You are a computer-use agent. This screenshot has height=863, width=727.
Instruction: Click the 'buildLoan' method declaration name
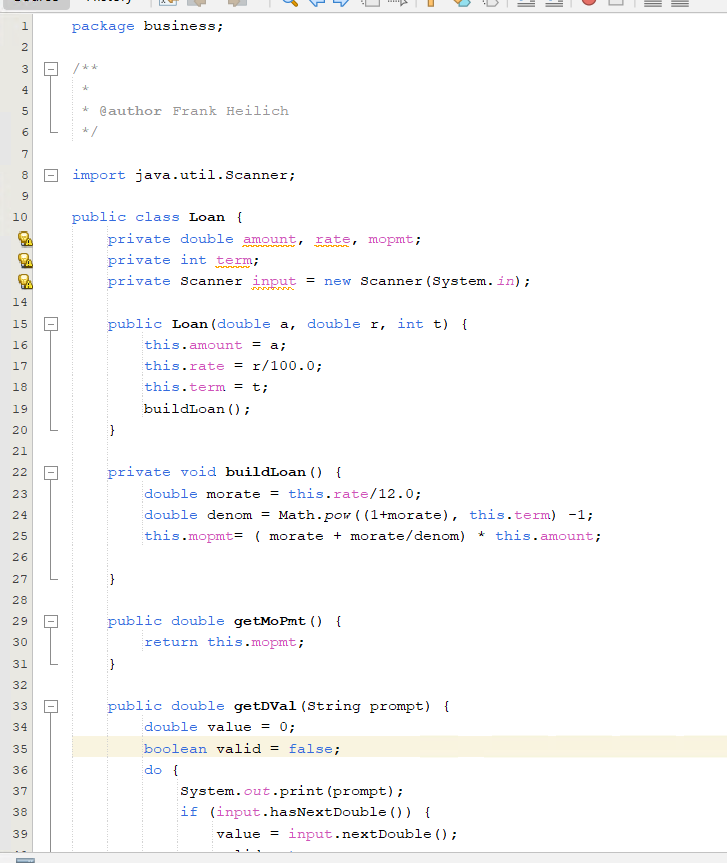tap(265, 472)
